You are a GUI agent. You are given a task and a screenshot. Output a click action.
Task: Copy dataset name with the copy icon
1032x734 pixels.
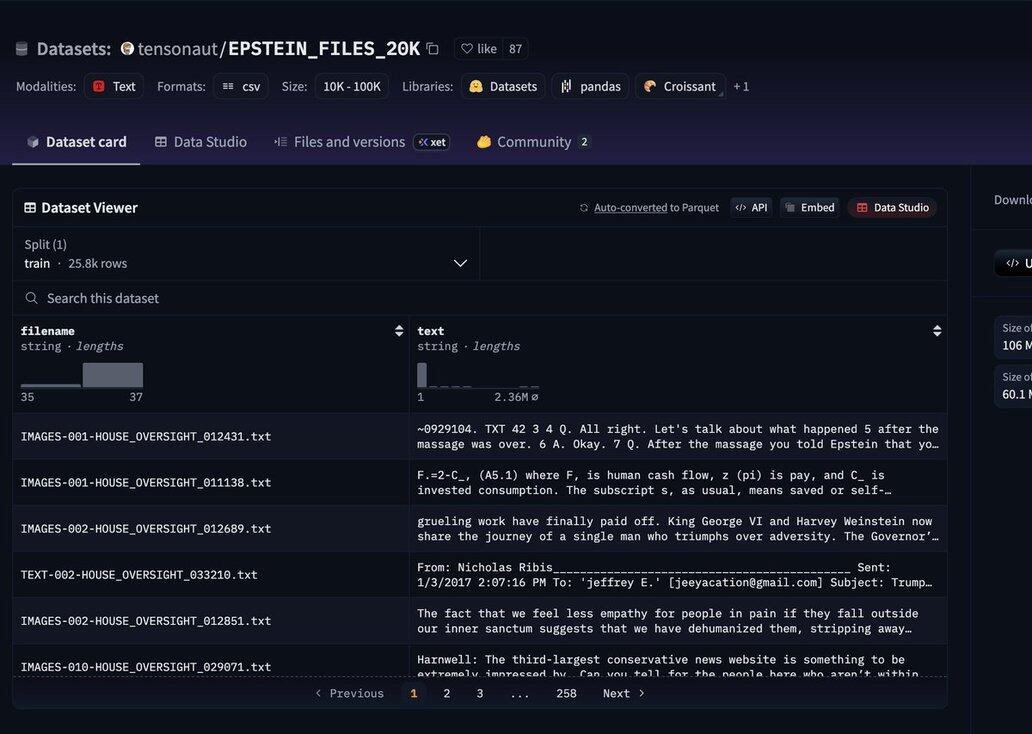click(432, 49)
